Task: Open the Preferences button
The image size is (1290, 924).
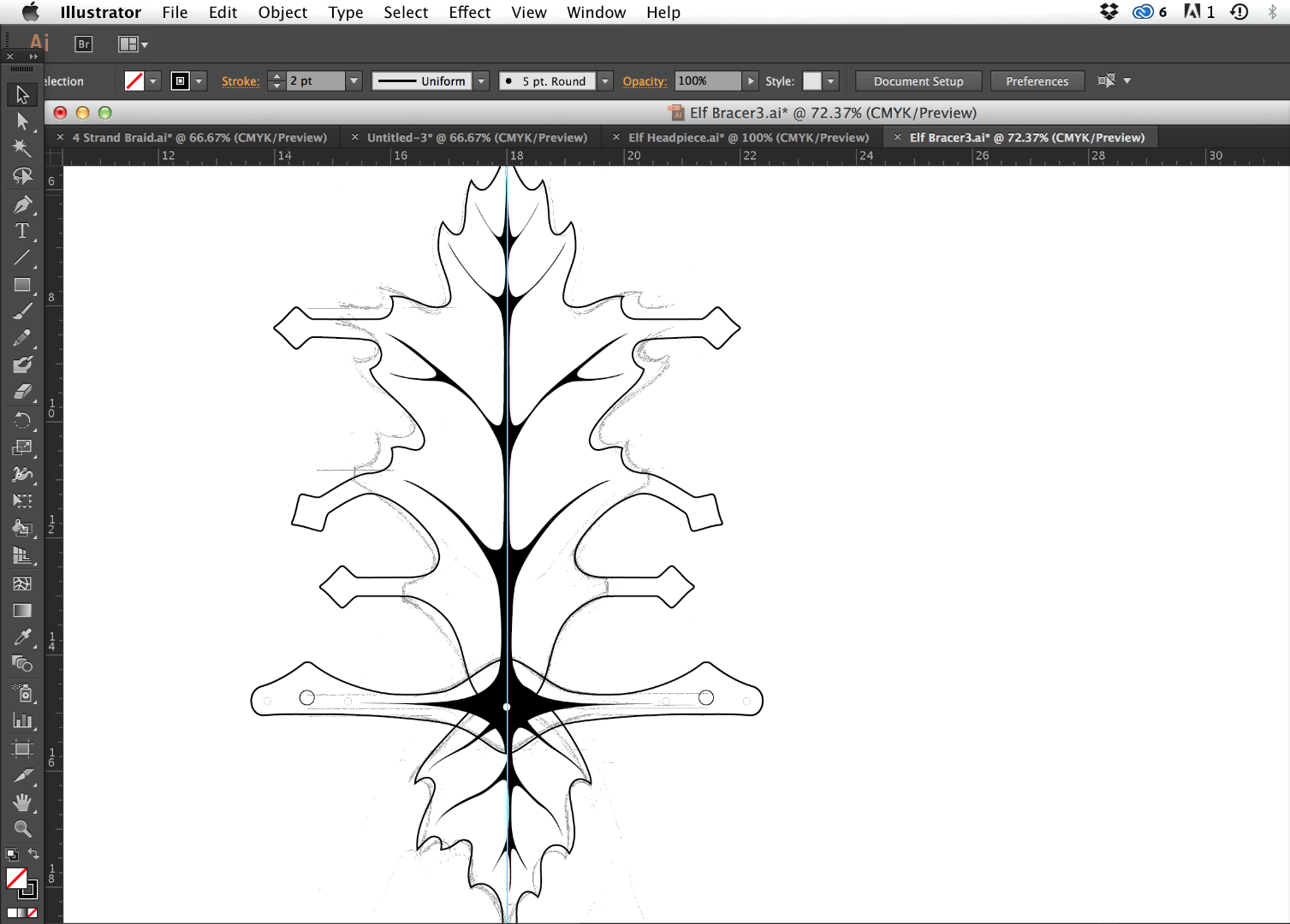Action: pos(1037,81)
